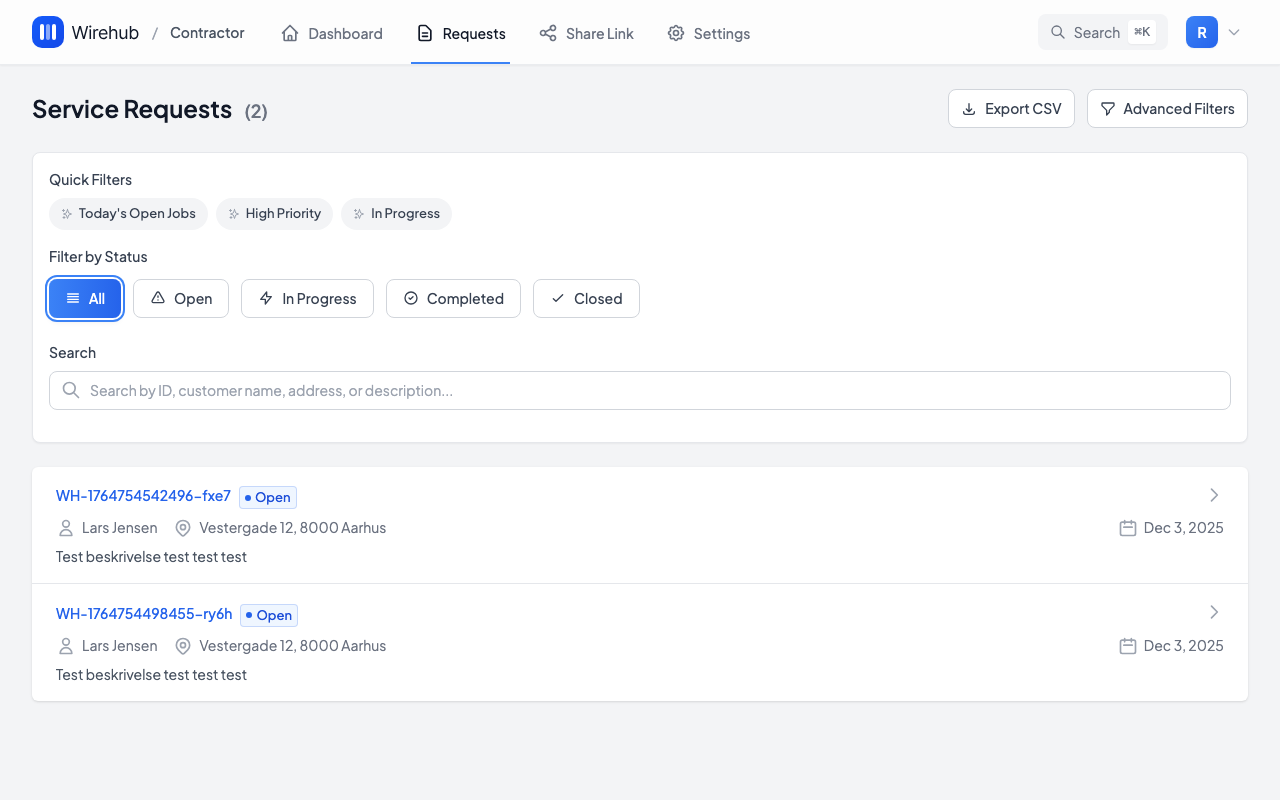This screenshot has width=1280, height=800.
Task: Click the location pin icon on second request
Action: [x=183, y=646]
